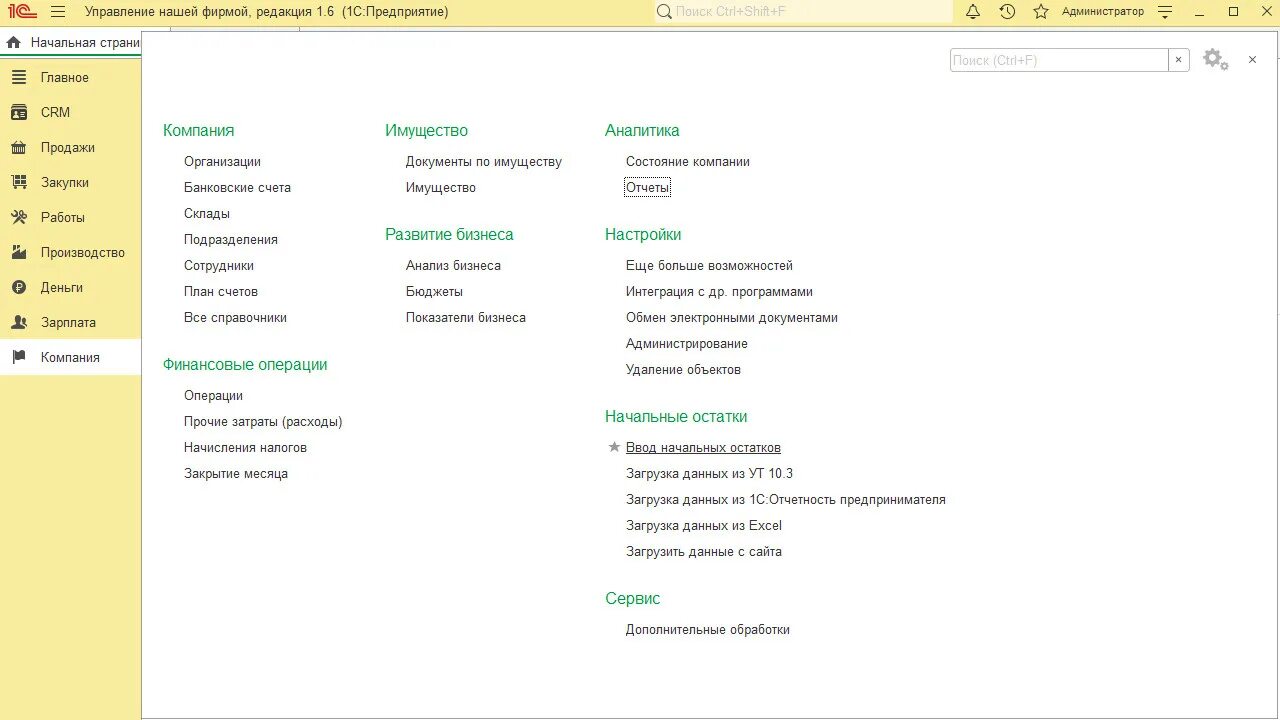Click the Производство factory icon
Viewport: 1280px width, 720px height.
pos(19,252)
